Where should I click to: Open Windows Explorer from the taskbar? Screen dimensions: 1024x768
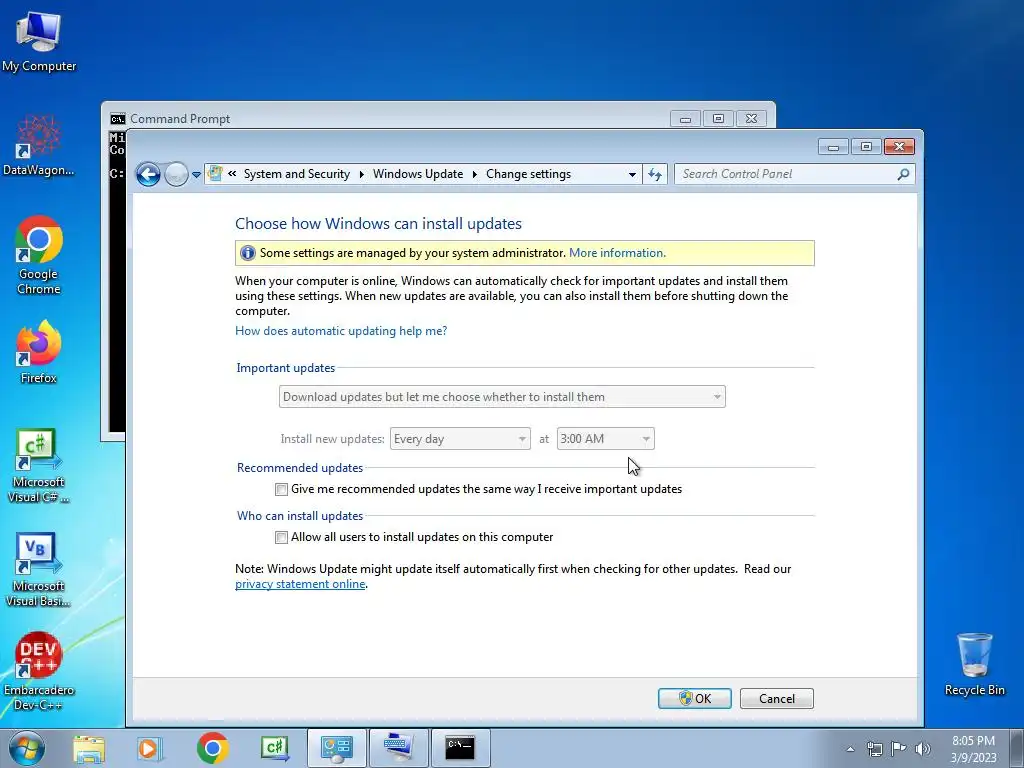[89, 748]
